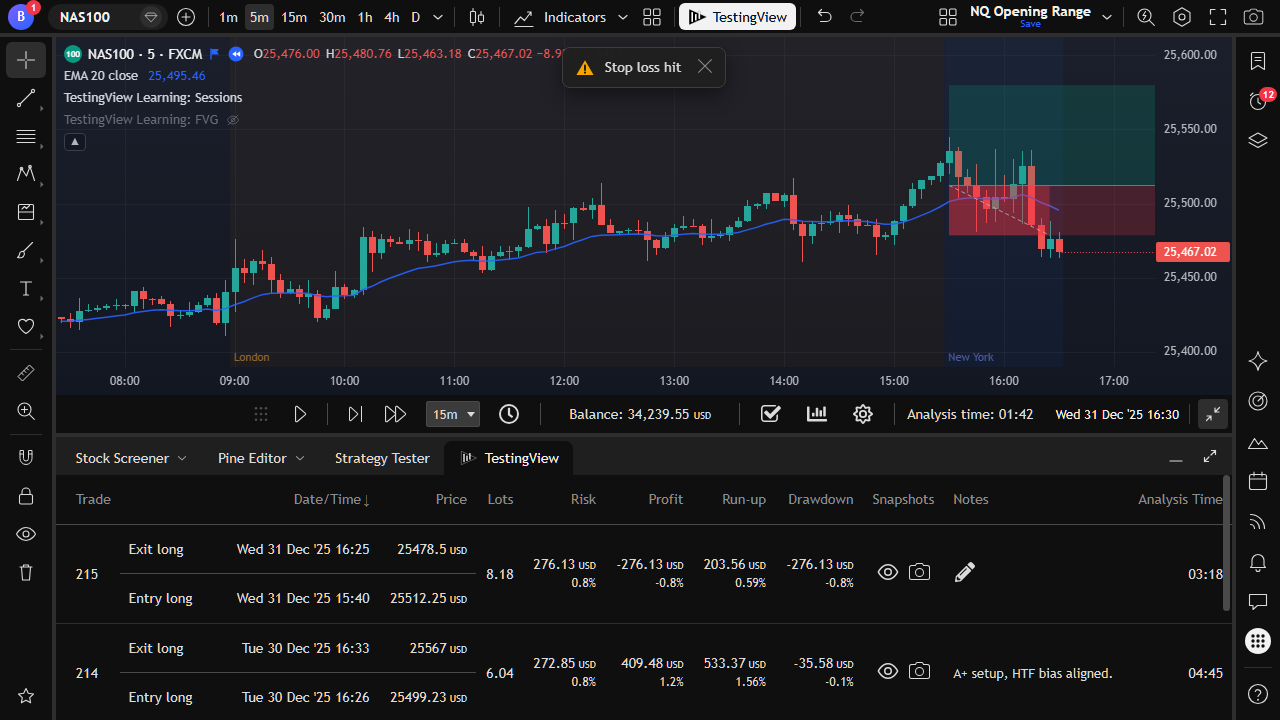Image resolution: width=1280 pixels, height=720 pixels.
Task: Open the Indicators dialog
Action: [x=560, y=17]
